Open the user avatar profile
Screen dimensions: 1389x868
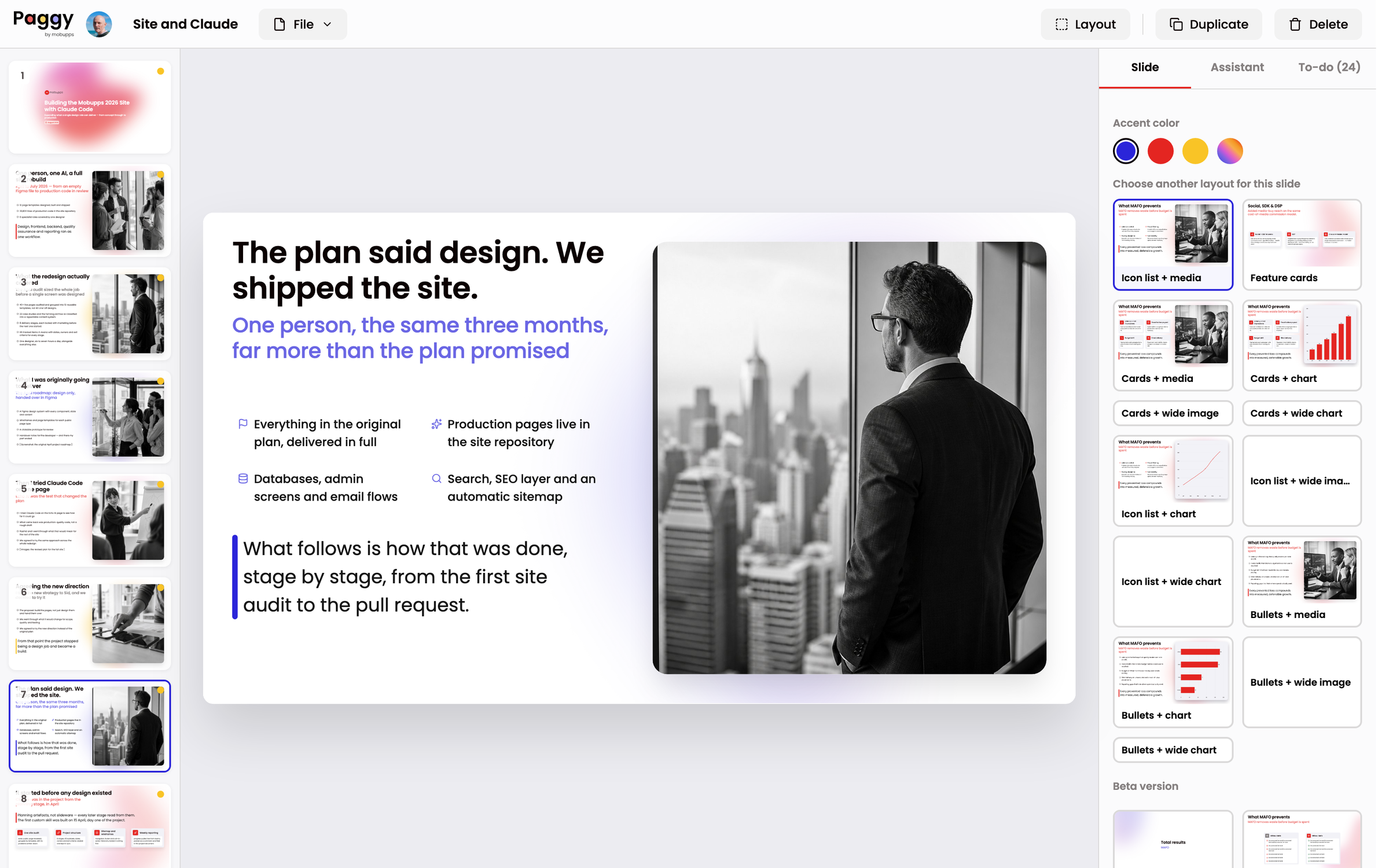pos(99,24)
